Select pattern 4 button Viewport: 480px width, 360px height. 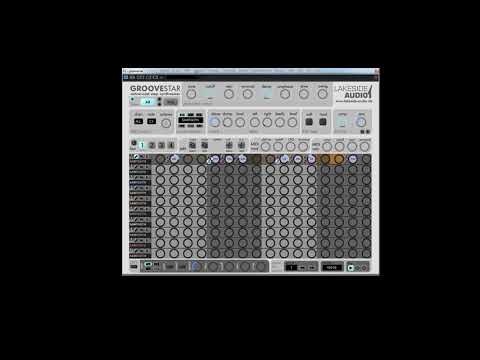pos(171,145)
